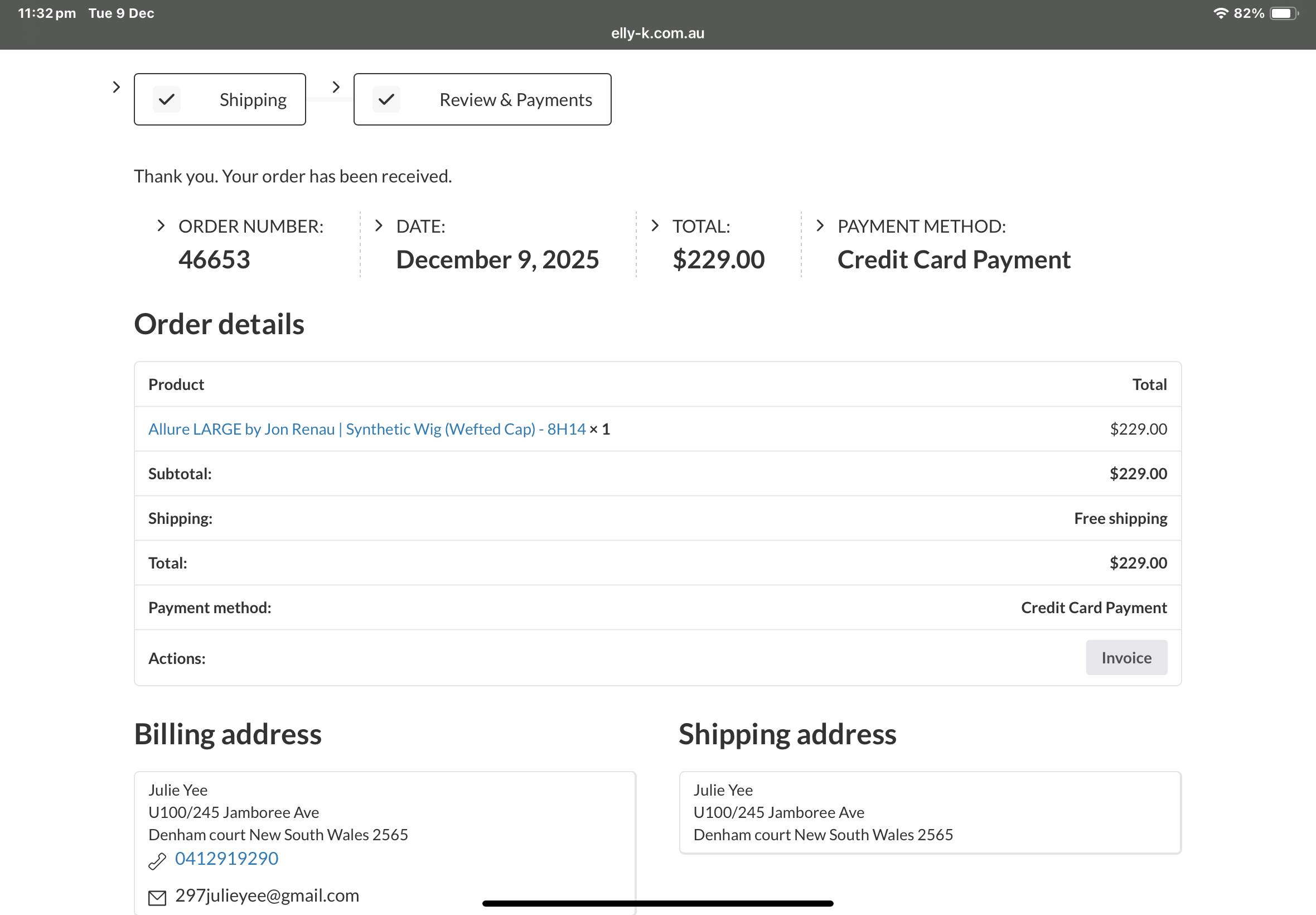Open the Review & Payments step

click(x=515, y=100)
